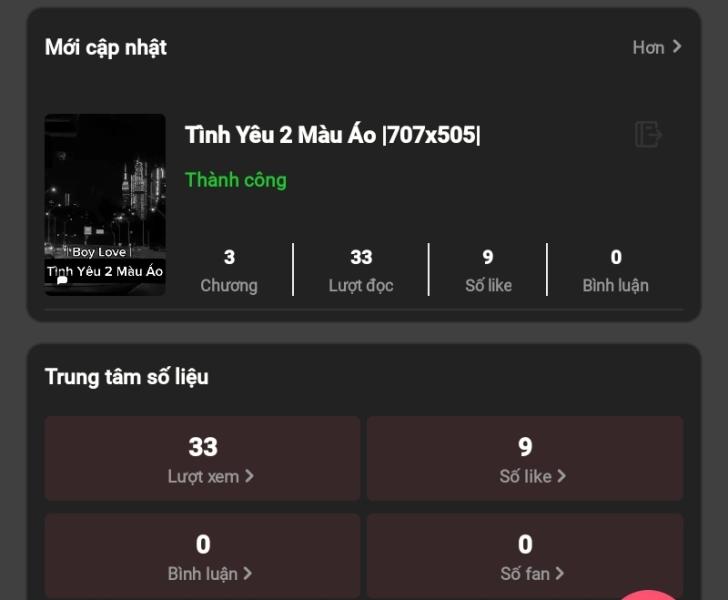Viewport: 728px width, 600px height.
Task: Click "0 Bình luận" stat in the story card
Action: click(x=615, y=270)
